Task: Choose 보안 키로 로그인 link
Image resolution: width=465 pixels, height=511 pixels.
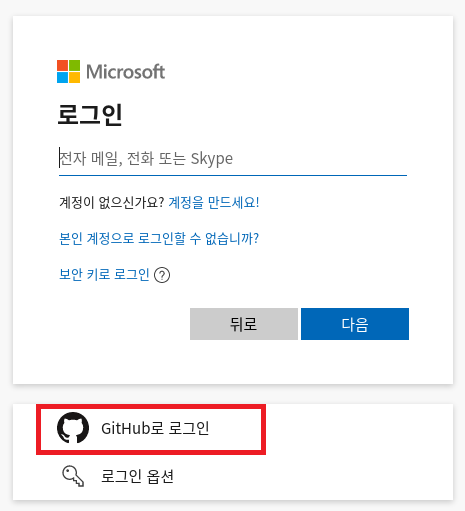Action: pos(104,275)
